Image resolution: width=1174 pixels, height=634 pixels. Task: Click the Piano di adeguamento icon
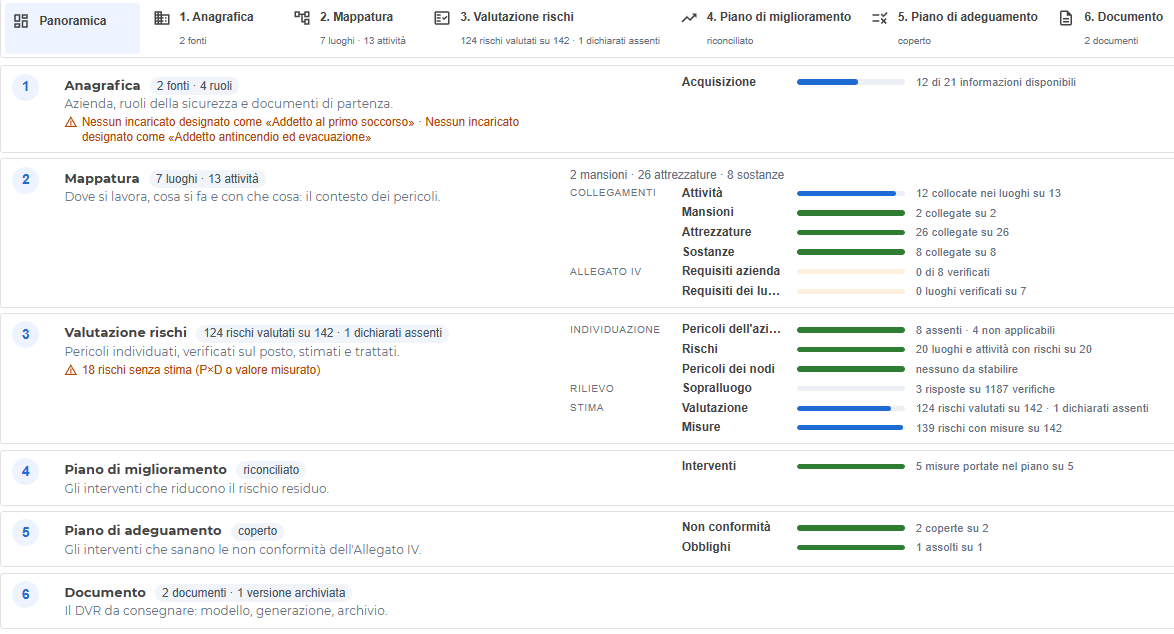[880, 17]
